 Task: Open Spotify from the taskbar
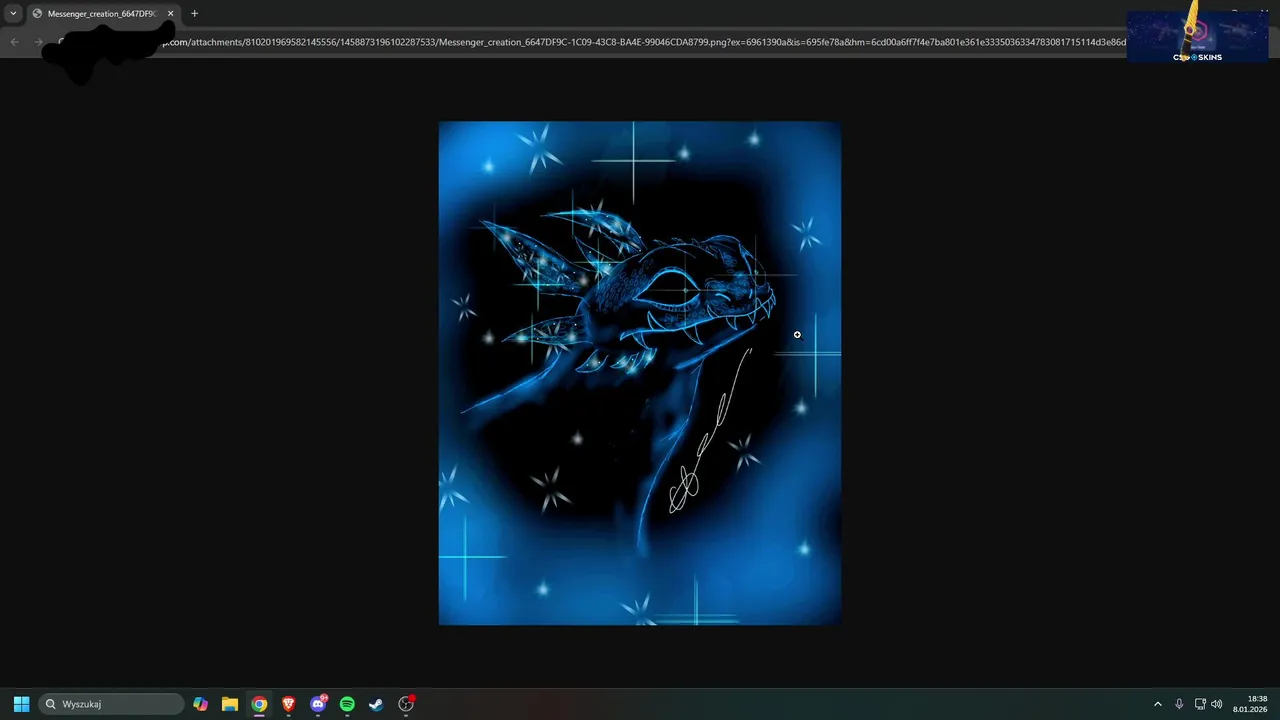(347, 704)
